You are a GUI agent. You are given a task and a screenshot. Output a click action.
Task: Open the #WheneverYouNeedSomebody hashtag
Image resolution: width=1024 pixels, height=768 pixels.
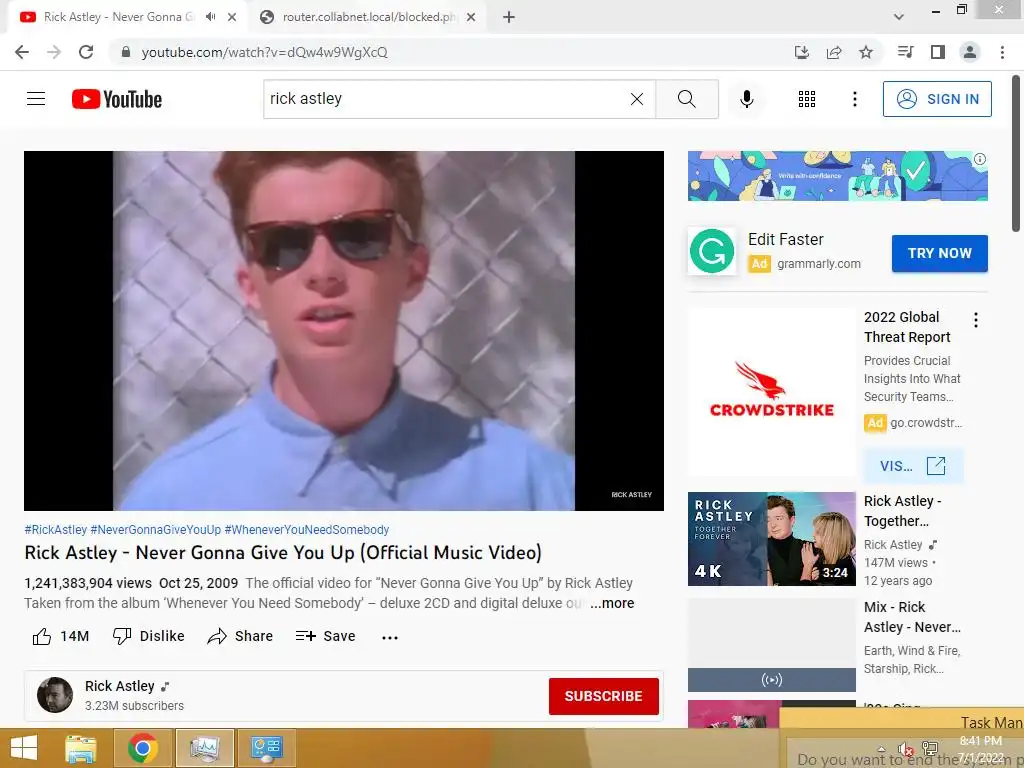tap(307, 530)
